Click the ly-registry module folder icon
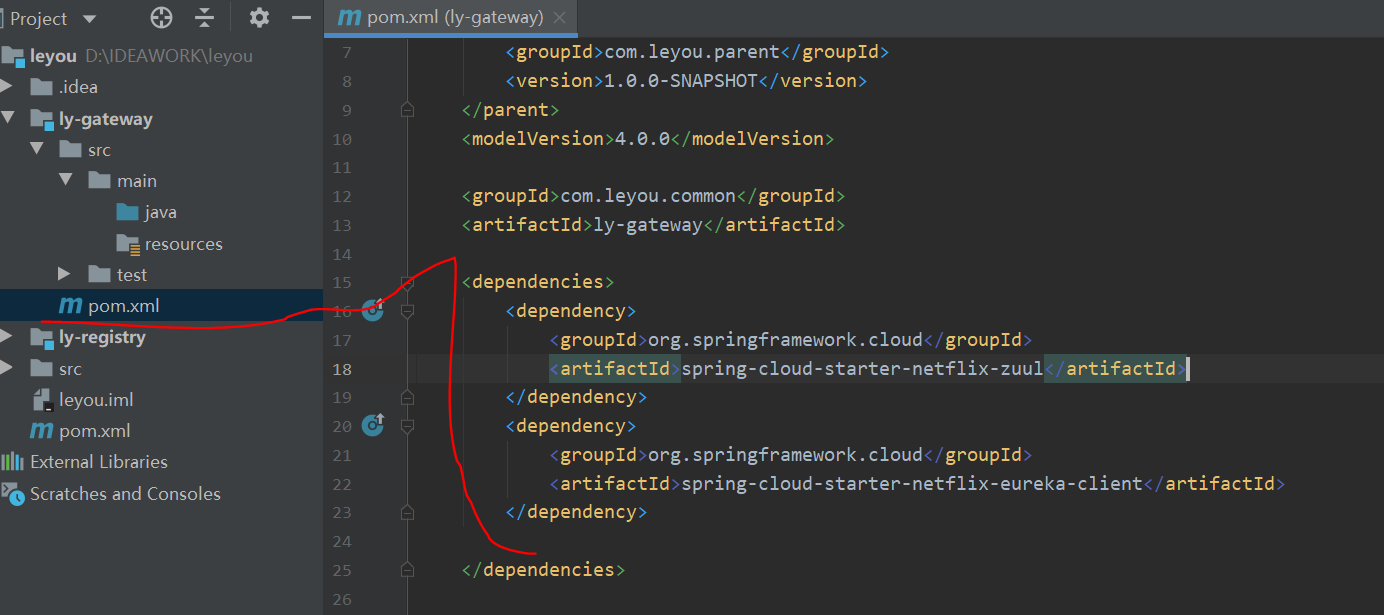Viewport: 1384px width, 615px height. (42, 338)
